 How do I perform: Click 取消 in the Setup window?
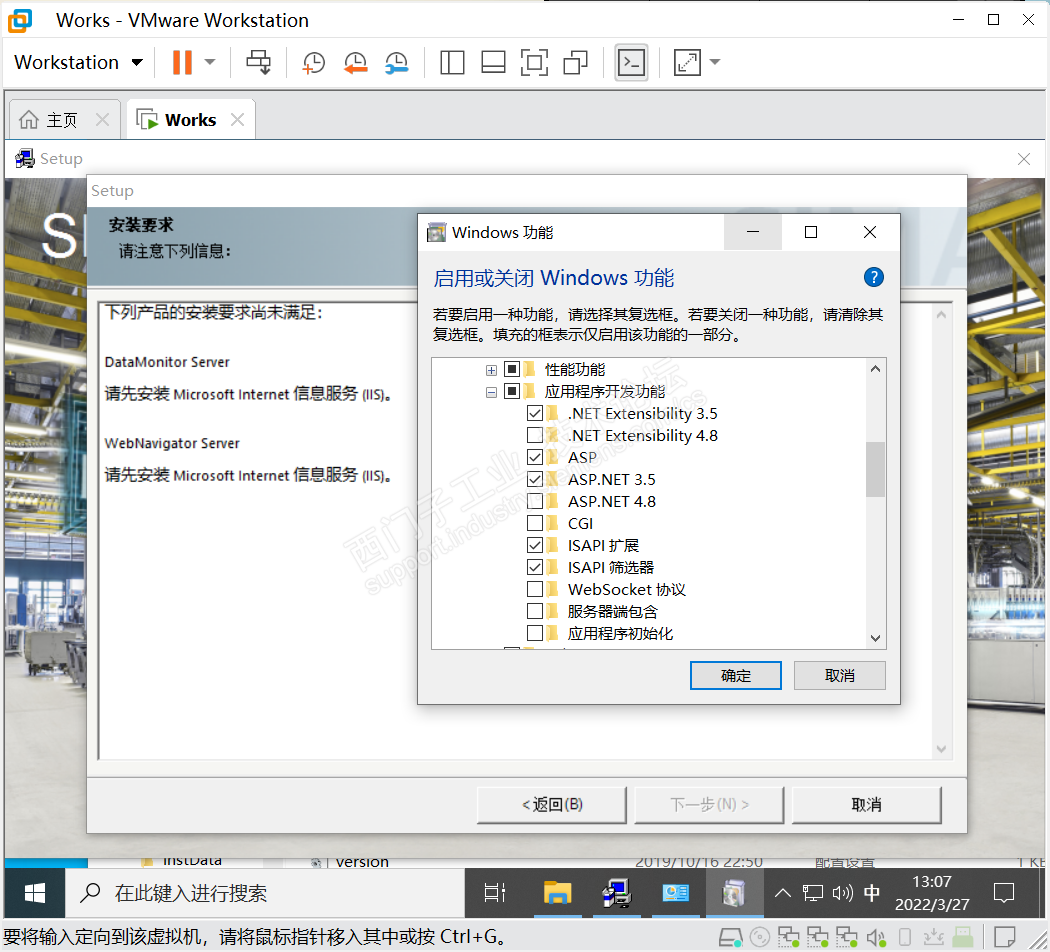click(x=867, y=805)
